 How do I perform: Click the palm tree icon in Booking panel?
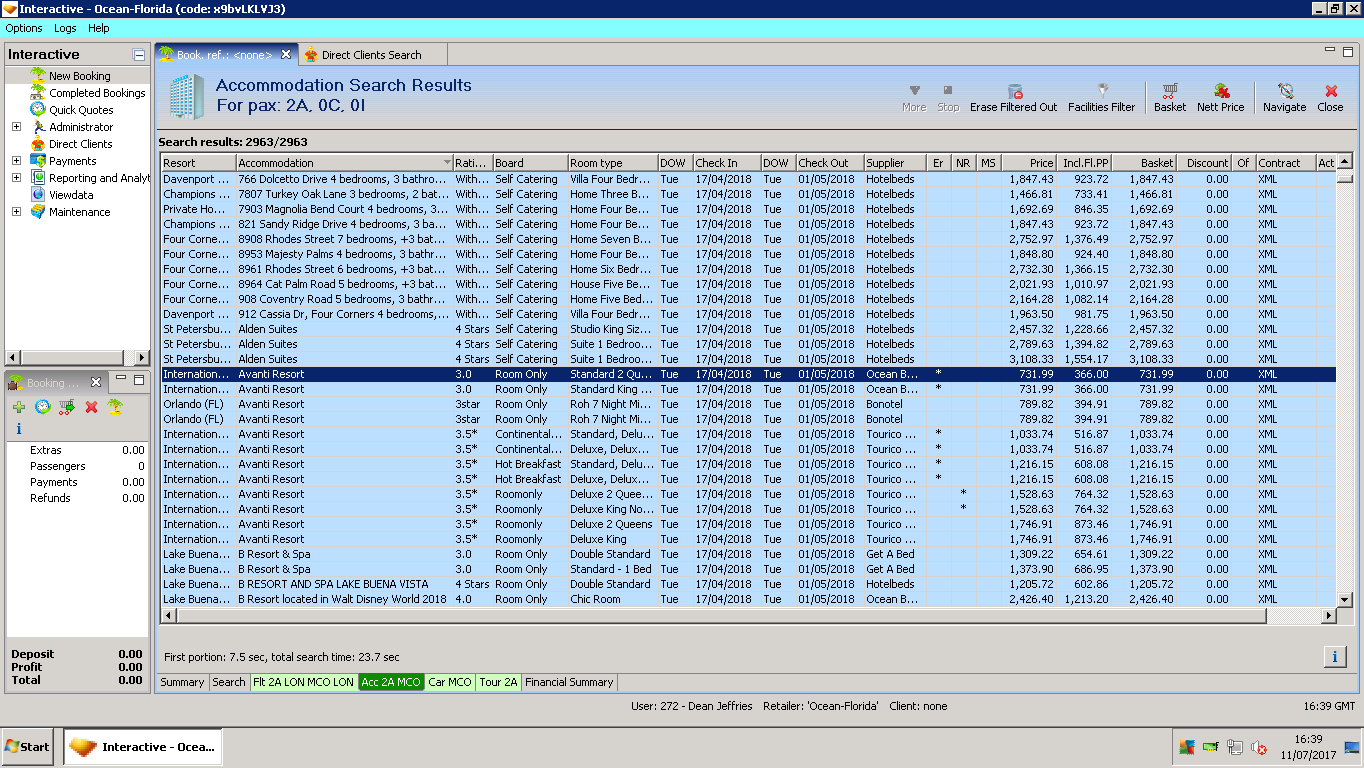(115, 407)
